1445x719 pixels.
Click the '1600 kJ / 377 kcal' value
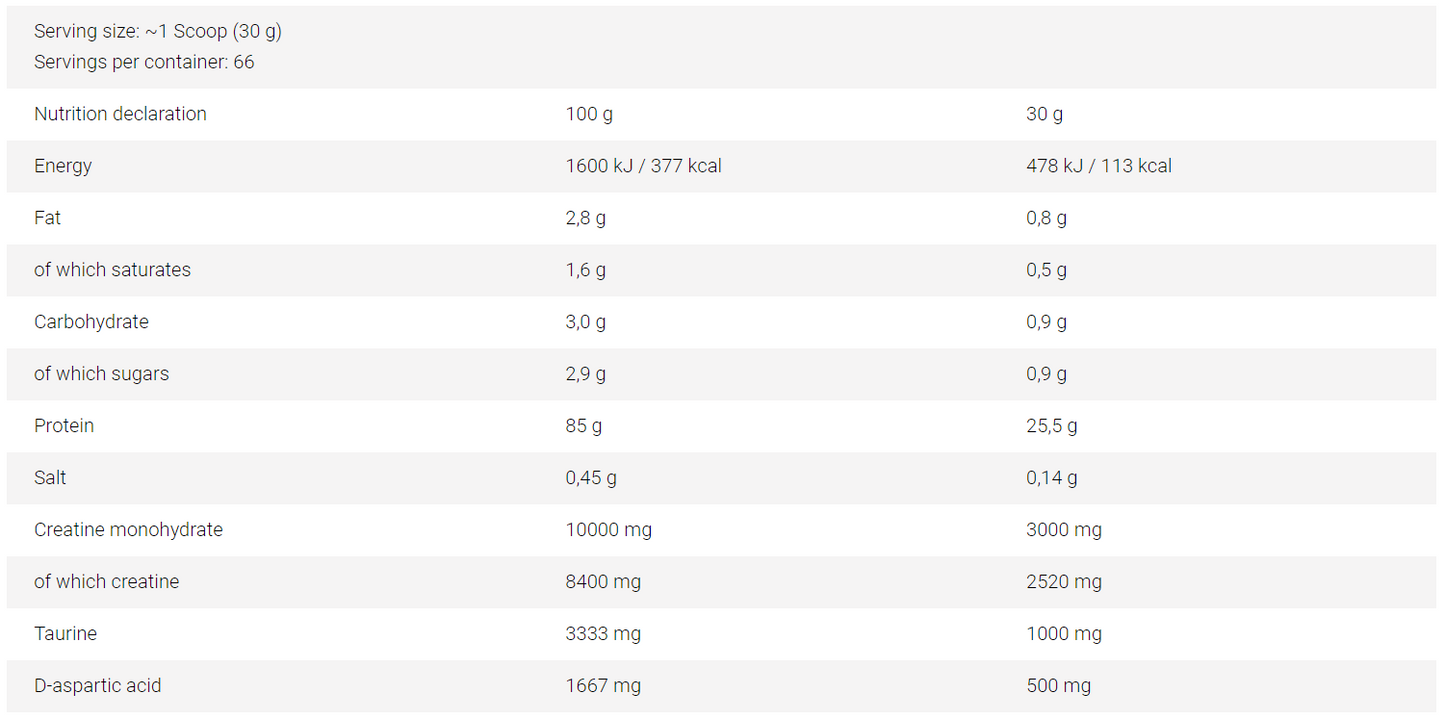[x=643, y=166]
